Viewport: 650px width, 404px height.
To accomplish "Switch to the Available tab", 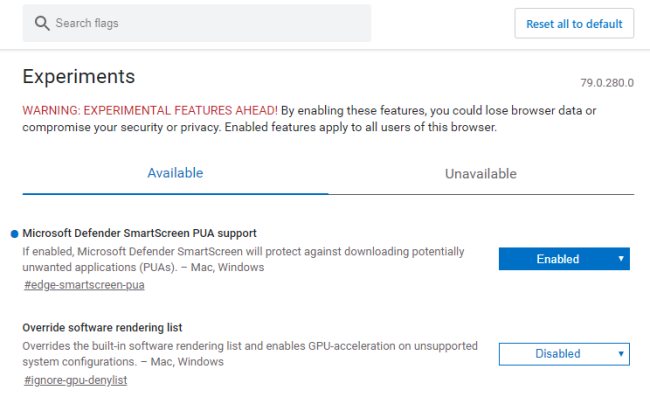I will click(175, 173).
